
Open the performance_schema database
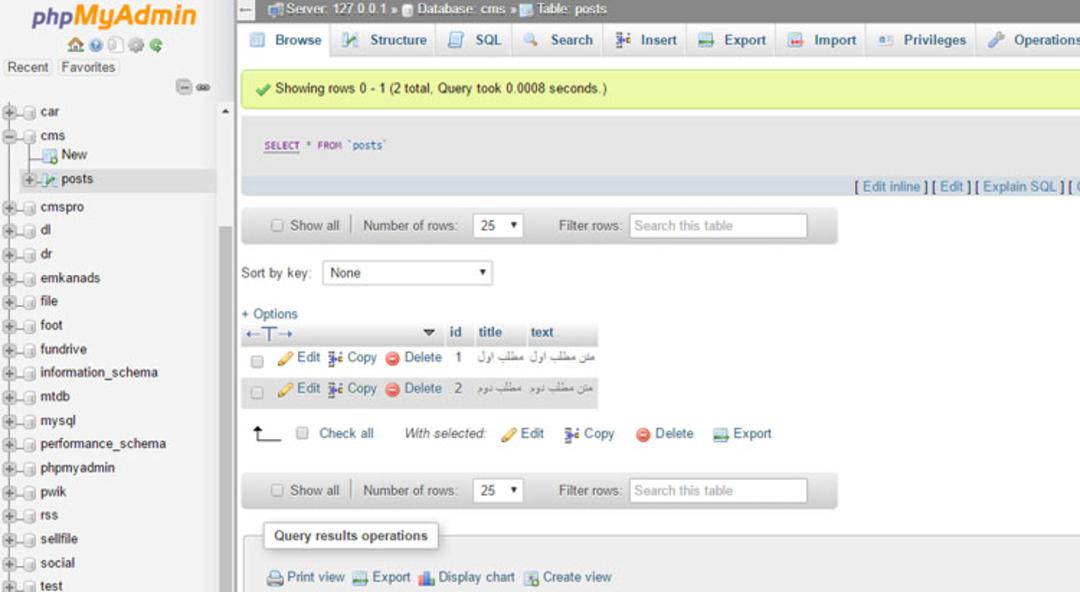click(x=103, y=444)
